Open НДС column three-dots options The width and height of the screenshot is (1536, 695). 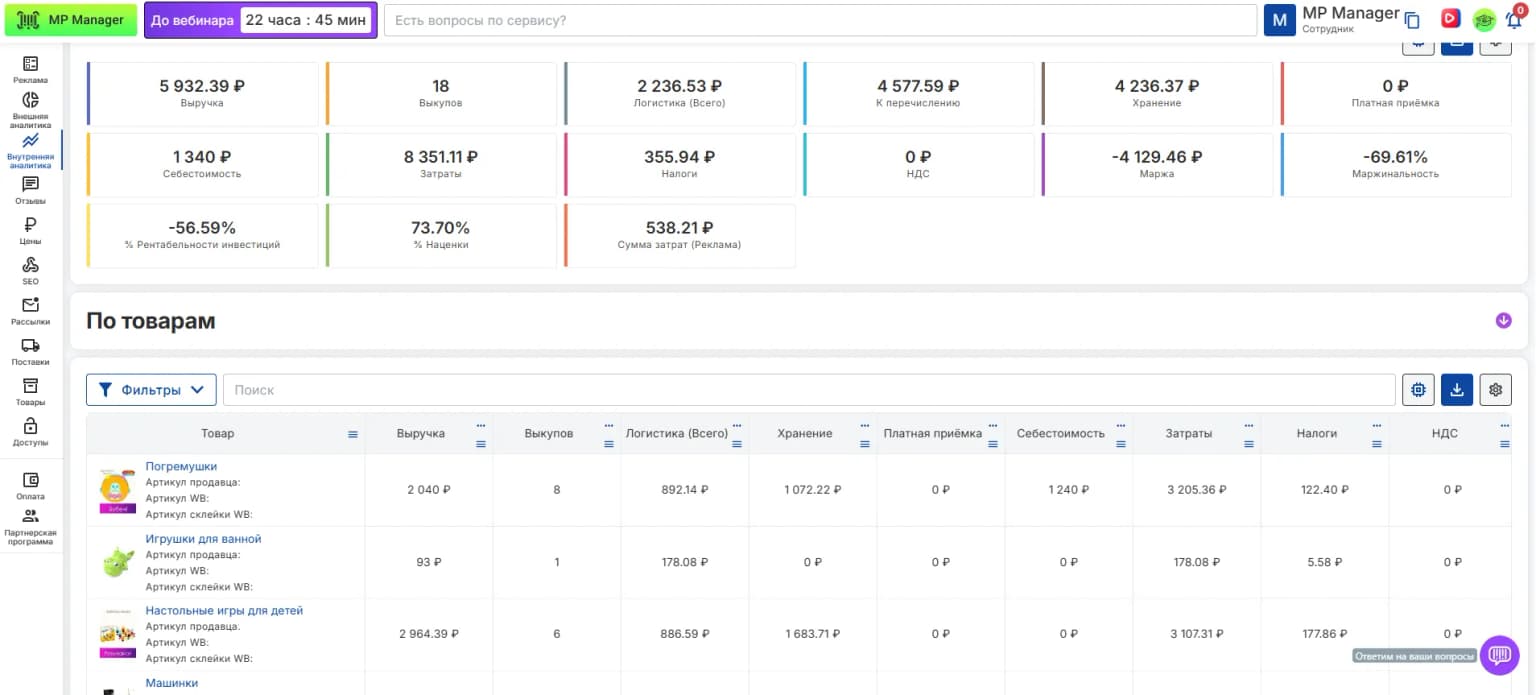[x=1505, y=424]
